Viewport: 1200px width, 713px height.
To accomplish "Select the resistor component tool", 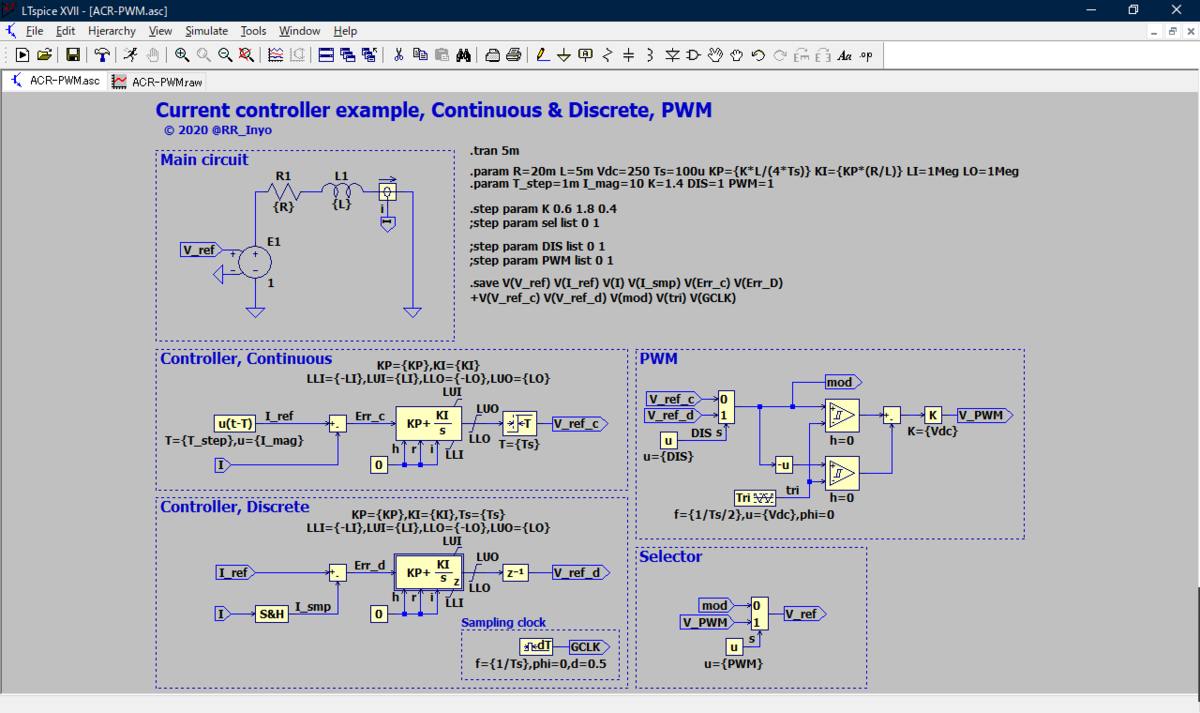I will point(607,55).
